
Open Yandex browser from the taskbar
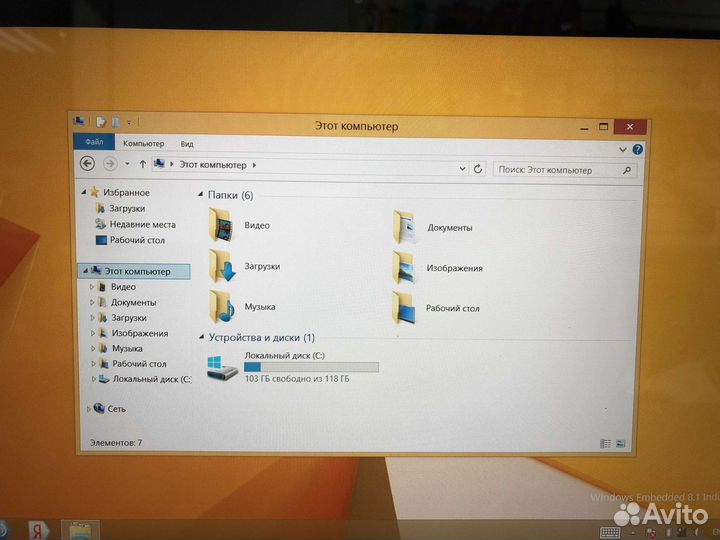point(38,530)
